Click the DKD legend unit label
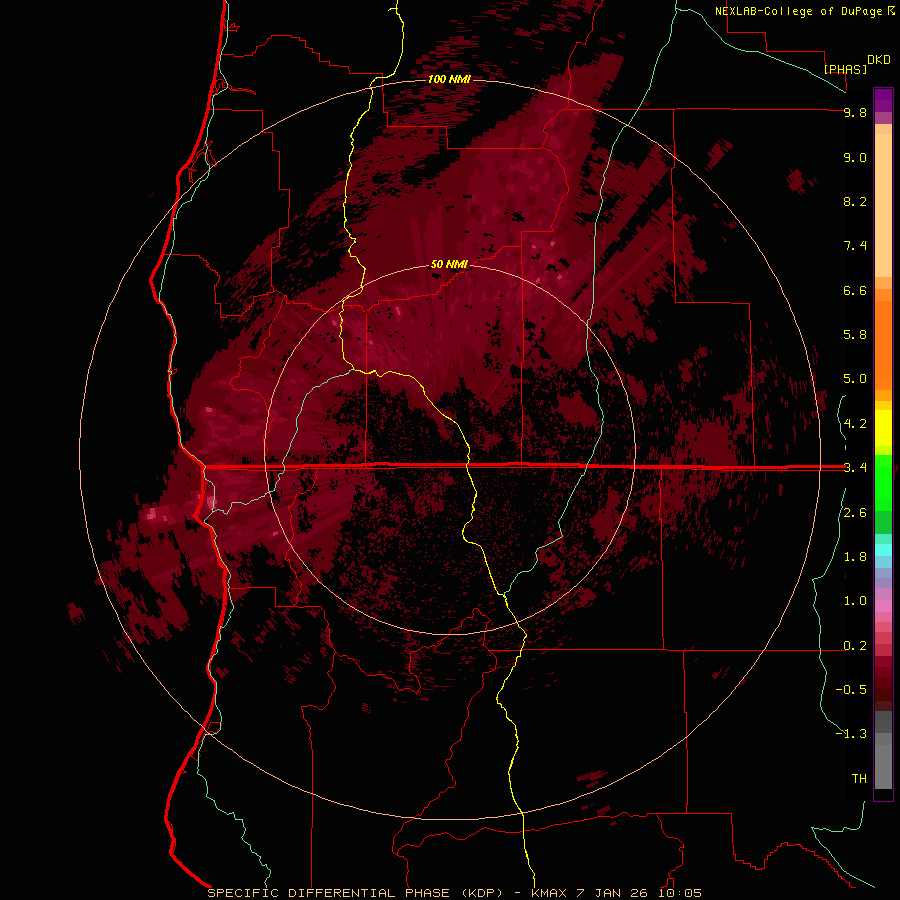Viewport: 900px width, 900px height. tap(879, 60)
